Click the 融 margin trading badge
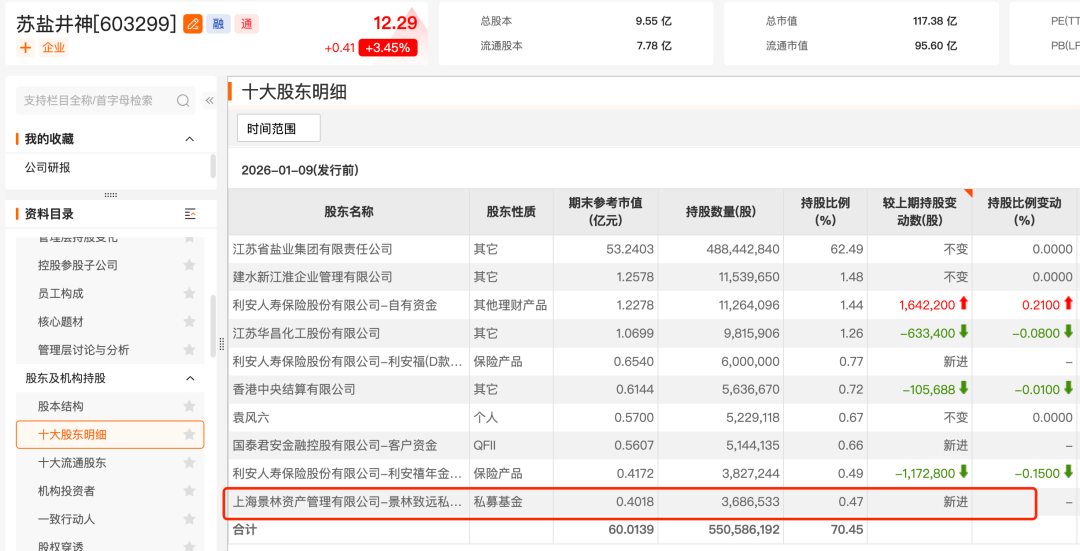Viewport: 1080px width, 551px height. point(219,23)
